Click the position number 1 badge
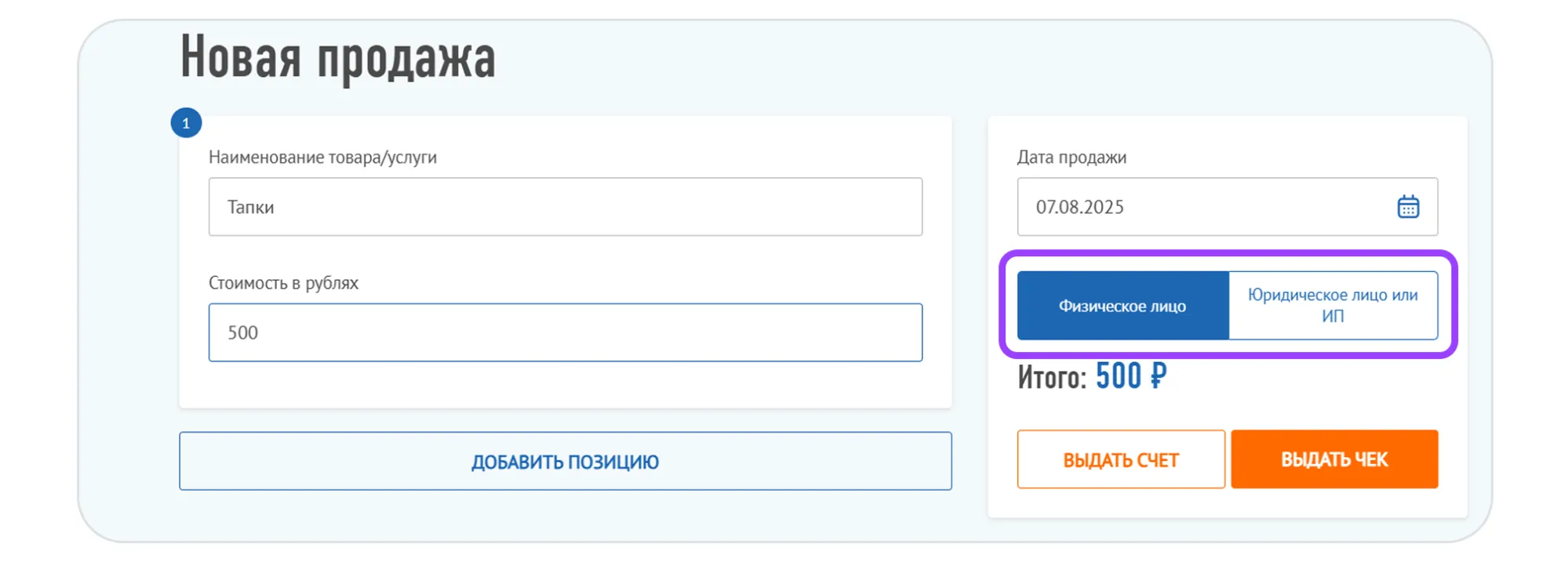This screenshot has width=1568, height=562. (x=186, y=123)
